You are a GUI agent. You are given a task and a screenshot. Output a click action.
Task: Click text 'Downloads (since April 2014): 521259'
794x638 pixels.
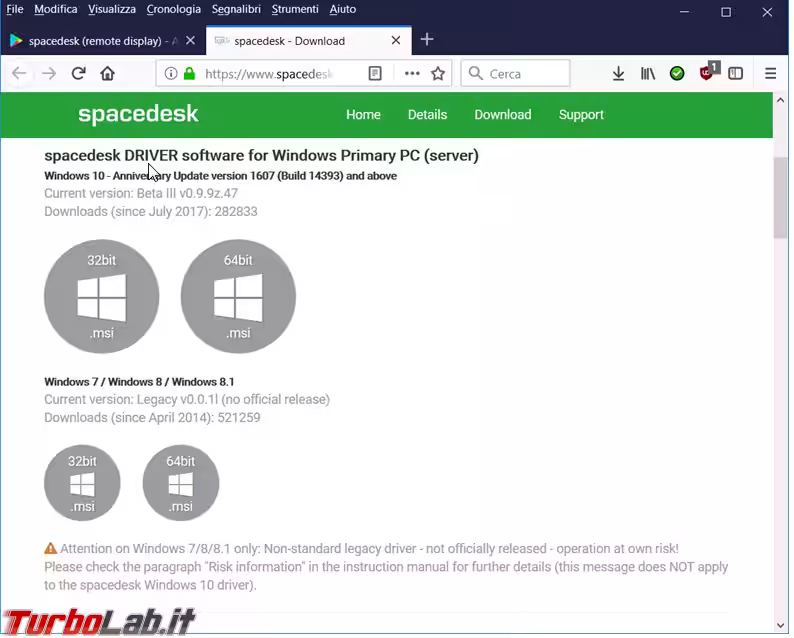click(x=152, y=418)
